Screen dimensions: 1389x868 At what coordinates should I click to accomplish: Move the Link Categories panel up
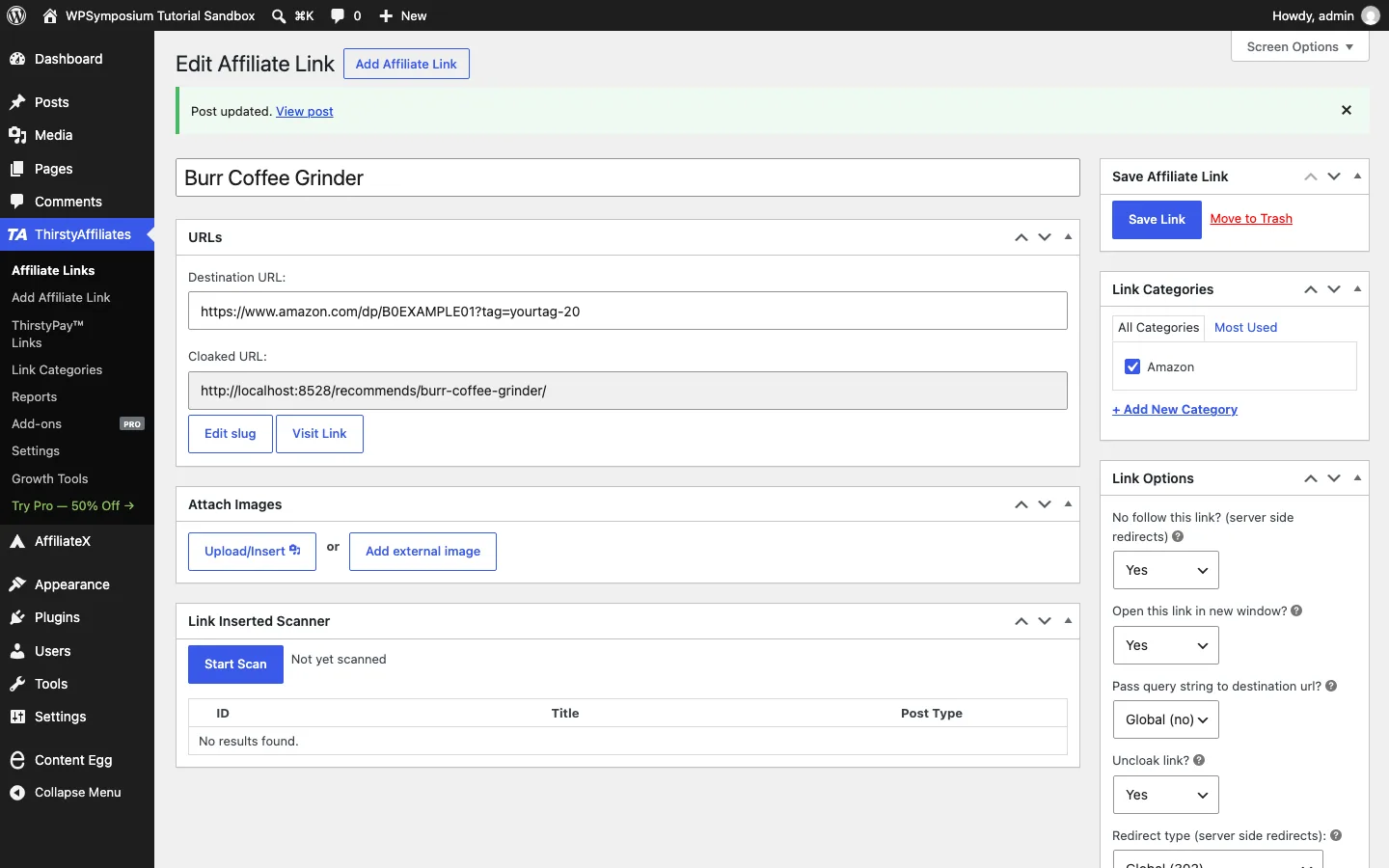[x=1311, y=289]
